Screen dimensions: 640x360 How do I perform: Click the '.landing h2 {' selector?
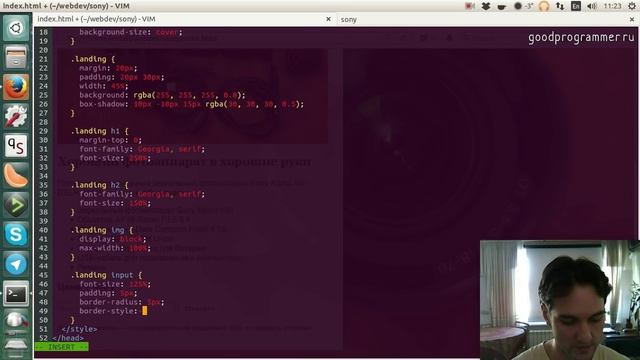pos(100,185)
